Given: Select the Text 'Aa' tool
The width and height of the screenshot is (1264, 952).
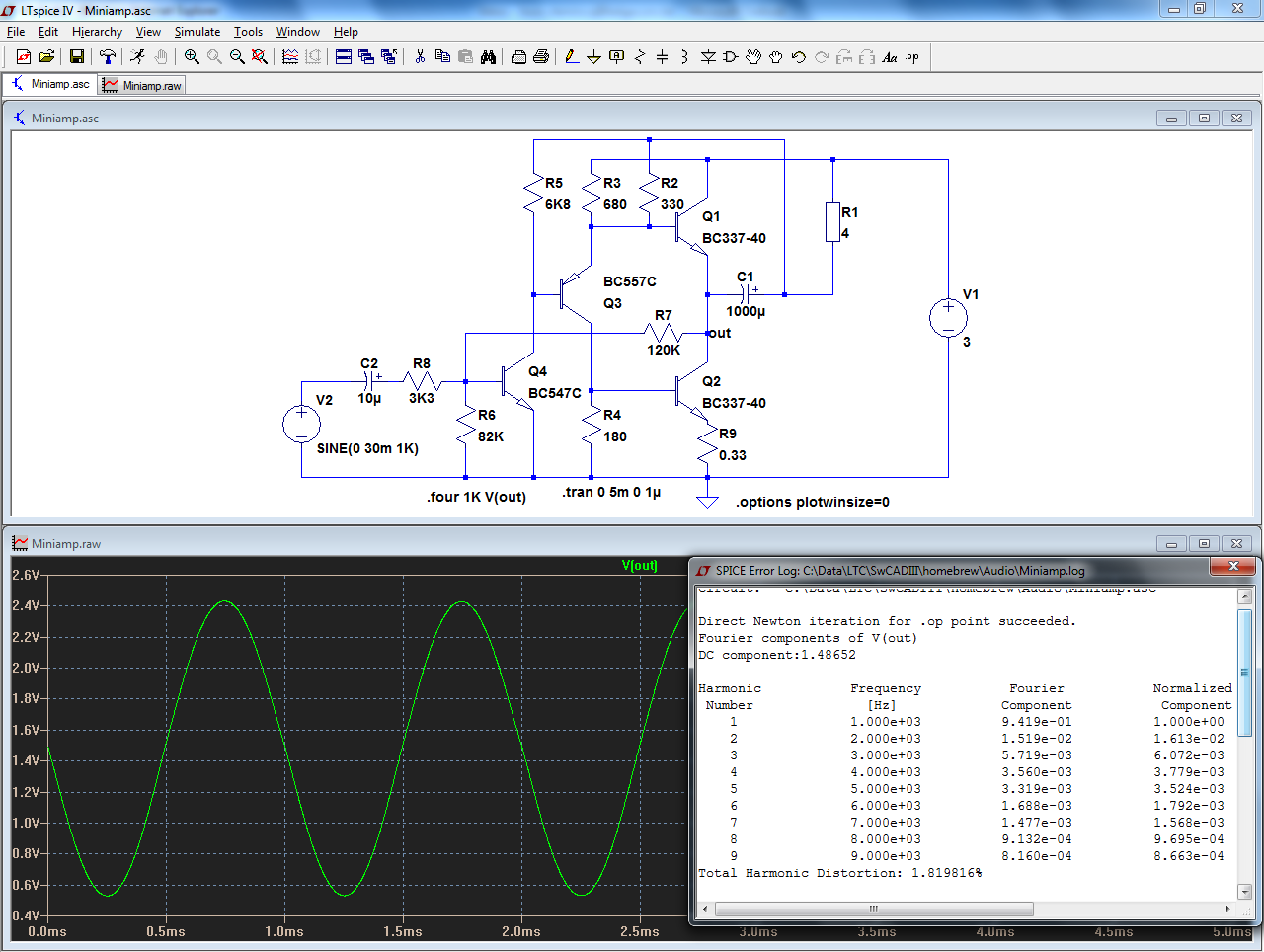Looking at the screenshot, I should [890, 57].
